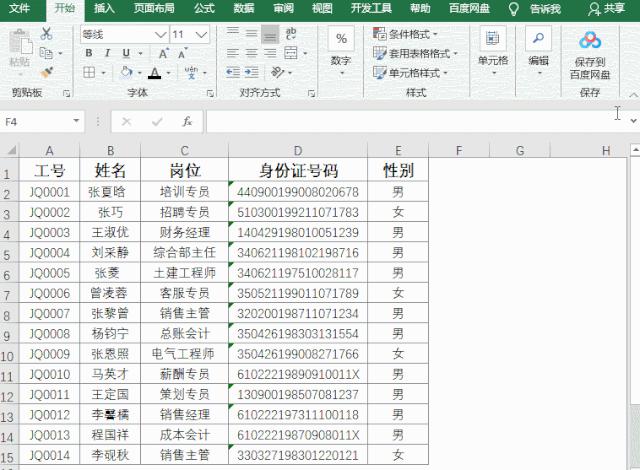
Task: Click the red Font Color A icon
Action: (x=154, y=73)
